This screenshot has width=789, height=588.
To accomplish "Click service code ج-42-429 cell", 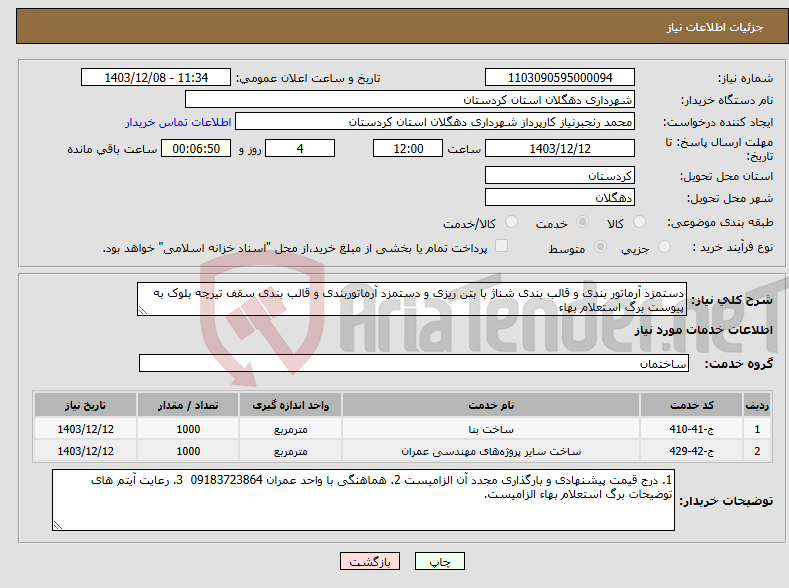I will coord(691,451).
